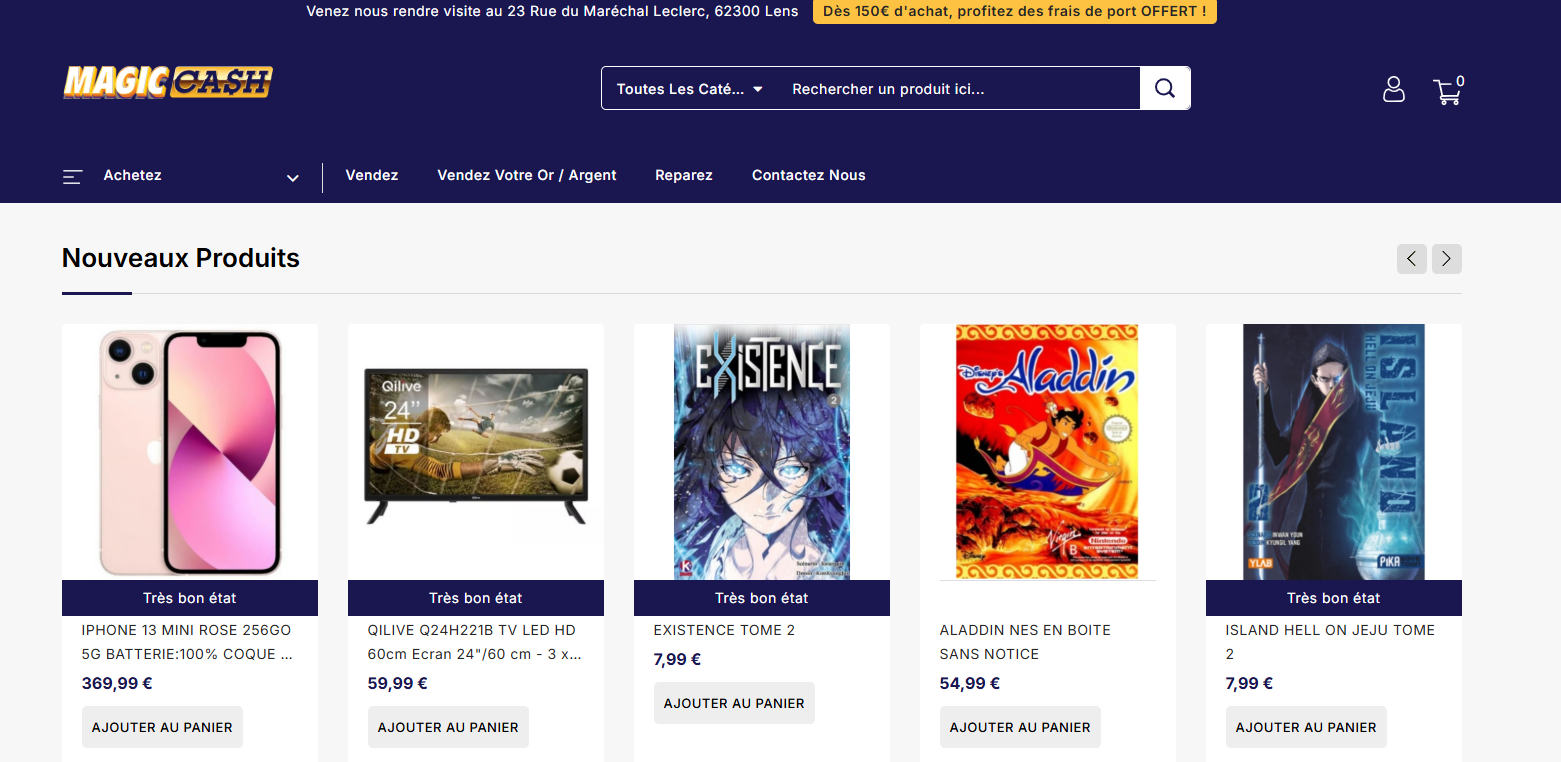Viewport: 1561px width, 762px height.
Task: Click the Magic Cash logo
Action: (168, 82)
